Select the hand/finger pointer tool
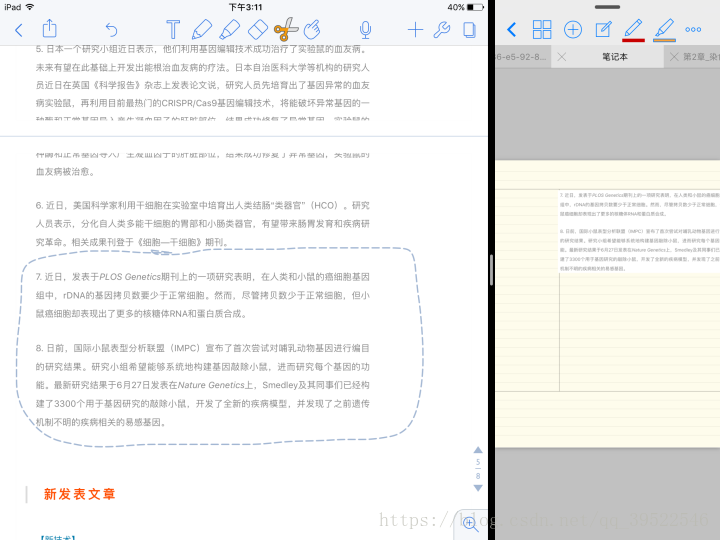 [313, 29]
